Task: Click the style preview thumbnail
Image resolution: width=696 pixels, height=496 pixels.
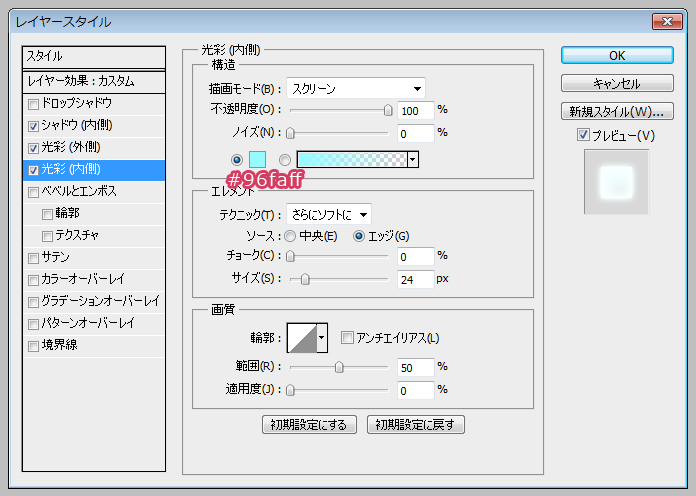Action: tap(617, 182)
